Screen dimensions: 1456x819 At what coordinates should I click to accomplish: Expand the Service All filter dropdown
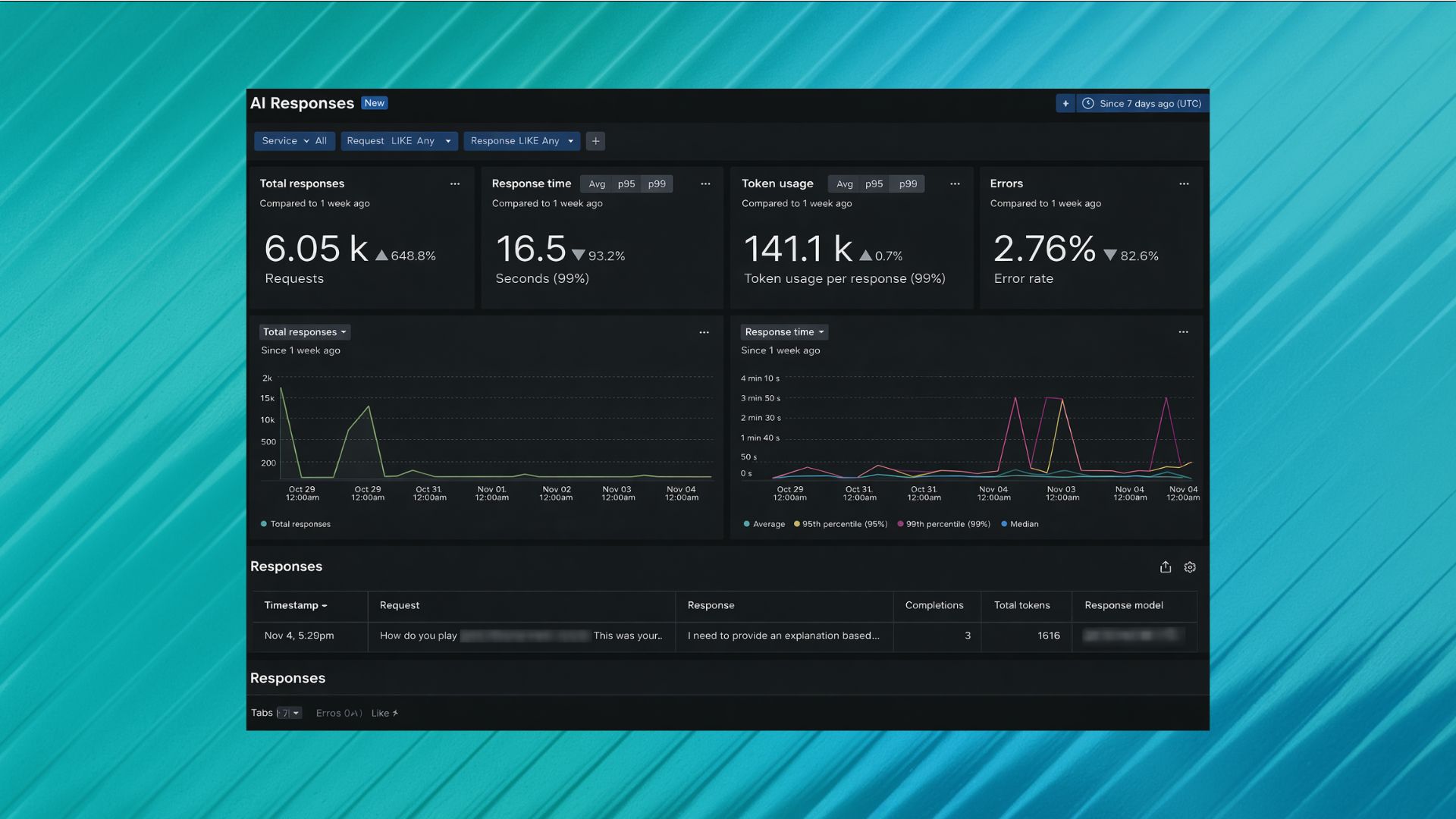click(294, 141)
